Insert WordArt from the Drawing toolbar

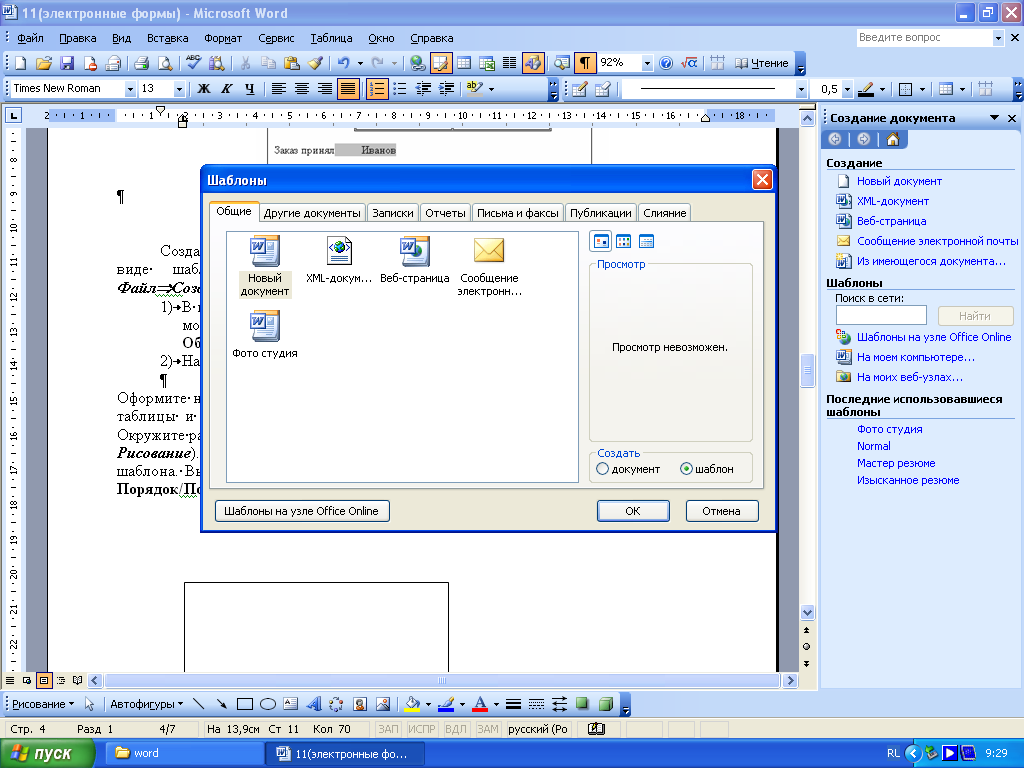click(313, 704)
